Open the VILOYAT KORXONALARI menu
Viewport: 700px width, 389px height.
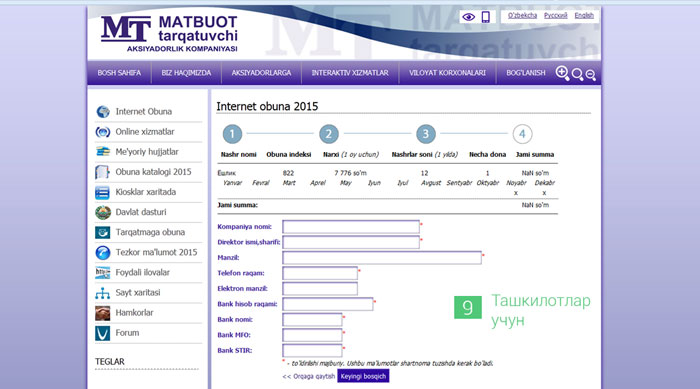(447, 73)
